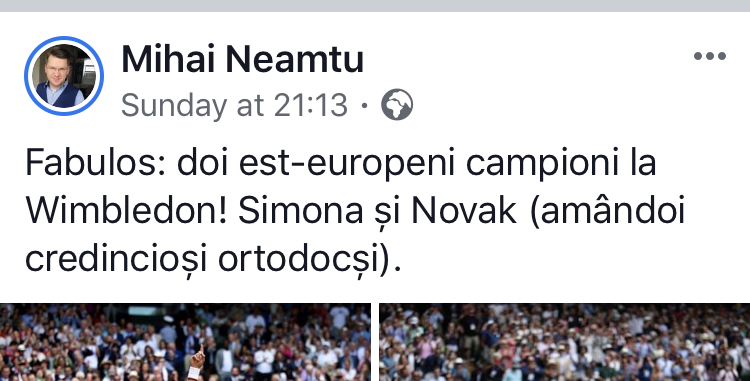750x381 pixels.
Task: Tap the dot separator beside the timestamp
Action: tap(364, 105)
